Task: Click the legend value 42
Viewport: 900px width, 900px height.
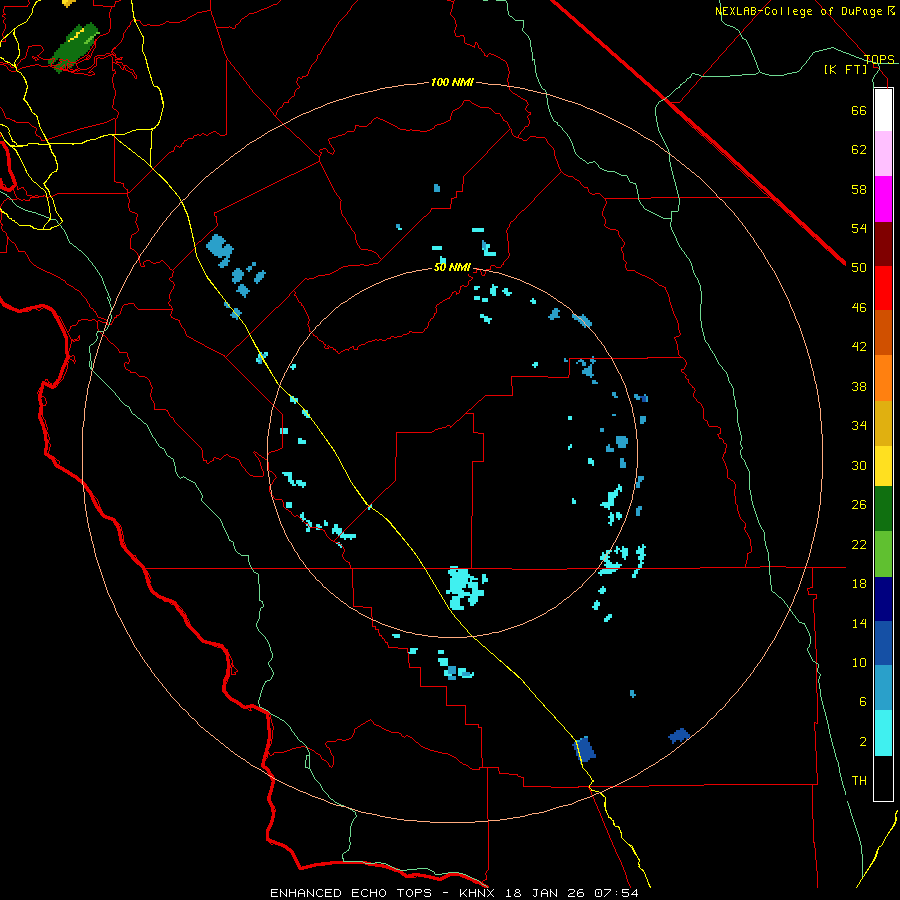Action: pos(859,347)
